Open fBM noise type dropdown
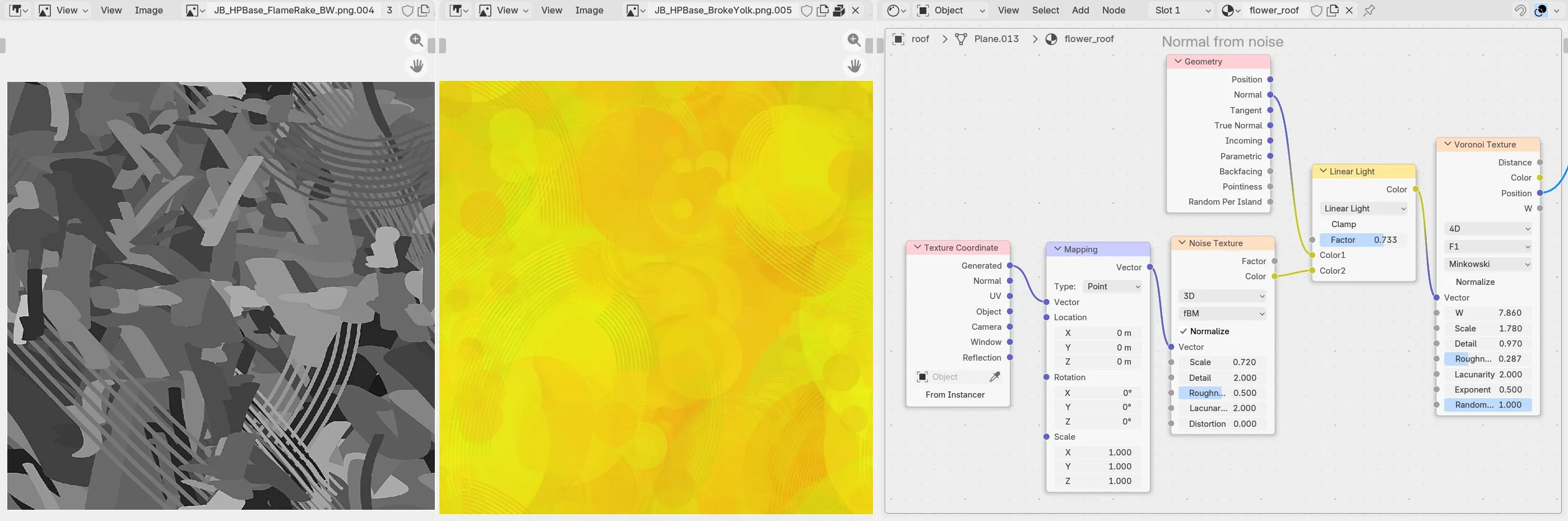Image resolution: width=1568 pixels, height=521 pixels. [1222, 313]
